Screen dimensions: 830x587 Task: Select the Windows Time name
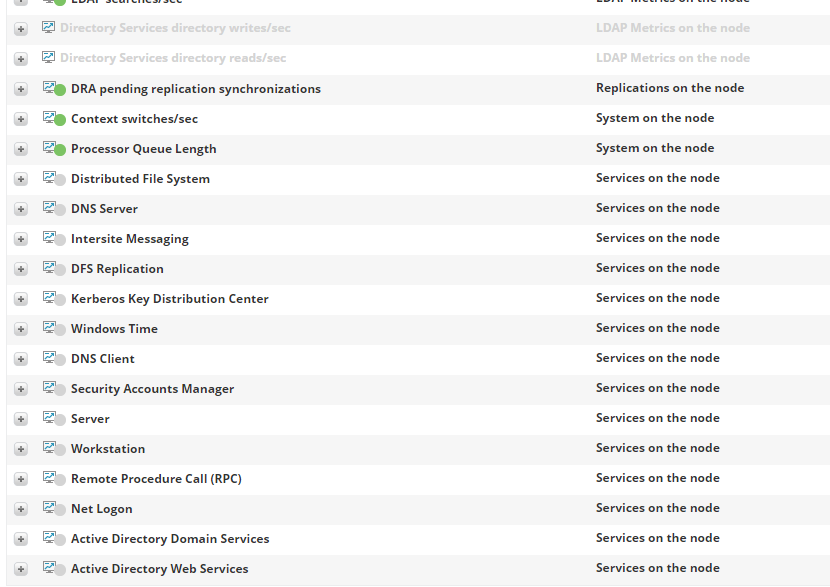pyautogui.click(x=114, y=329)
